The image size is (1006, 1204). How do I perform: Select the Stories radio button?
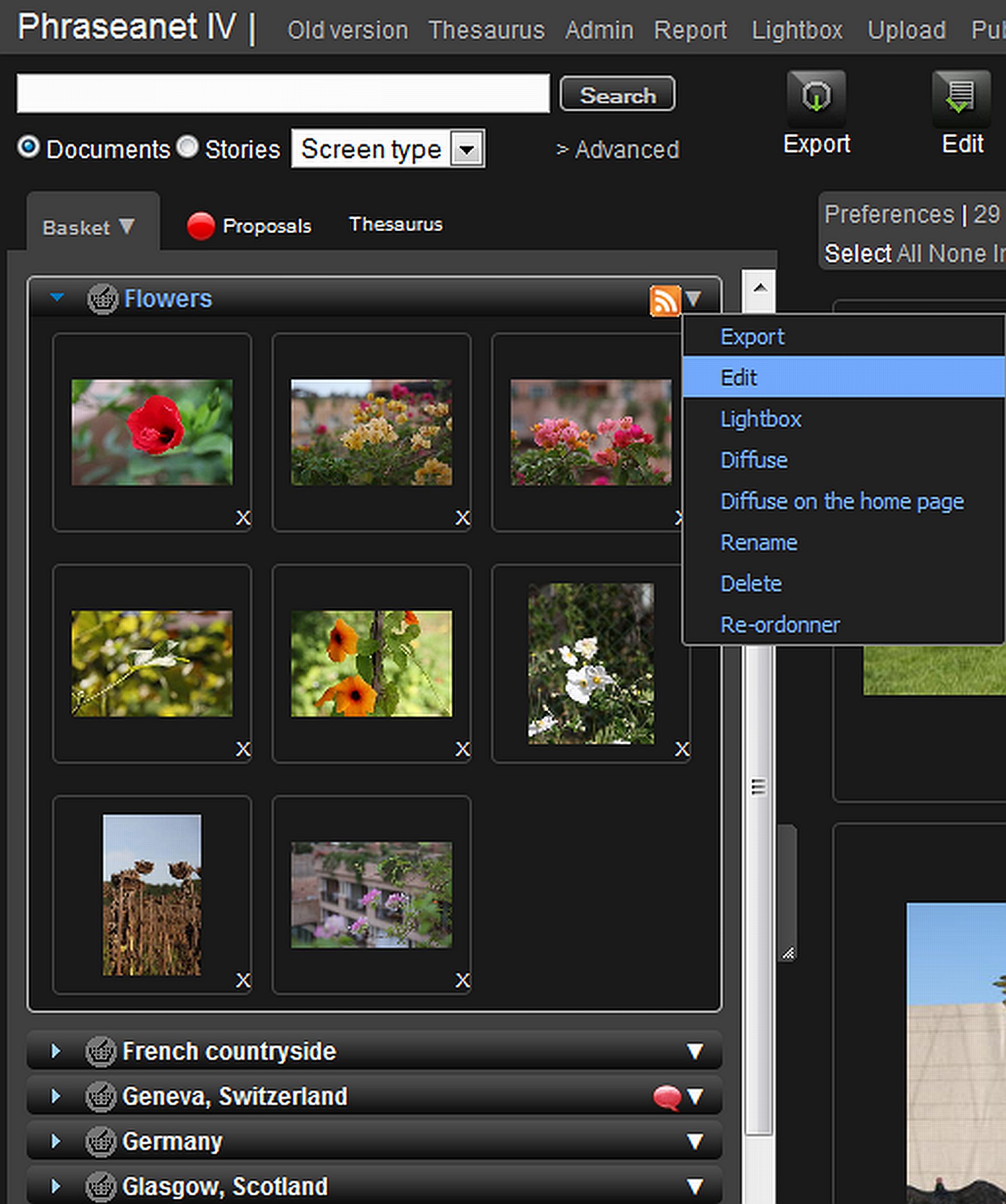187,147
